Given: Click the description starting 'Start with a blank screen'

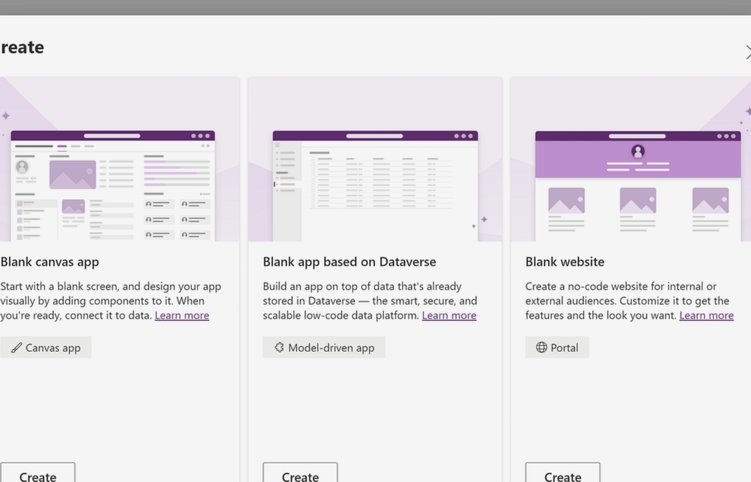Looking at the screenshot, I should click(x=111, y=301).
